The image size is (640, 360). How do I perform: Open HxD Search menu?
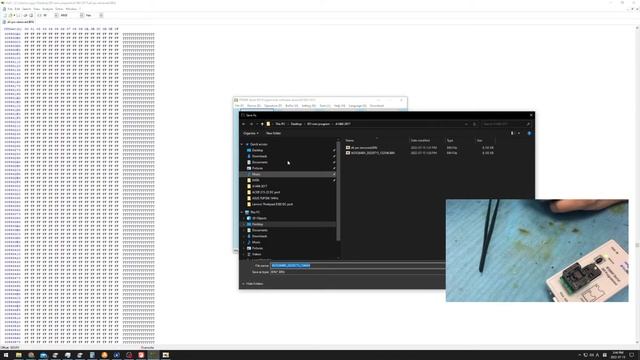tap(27, 9)
